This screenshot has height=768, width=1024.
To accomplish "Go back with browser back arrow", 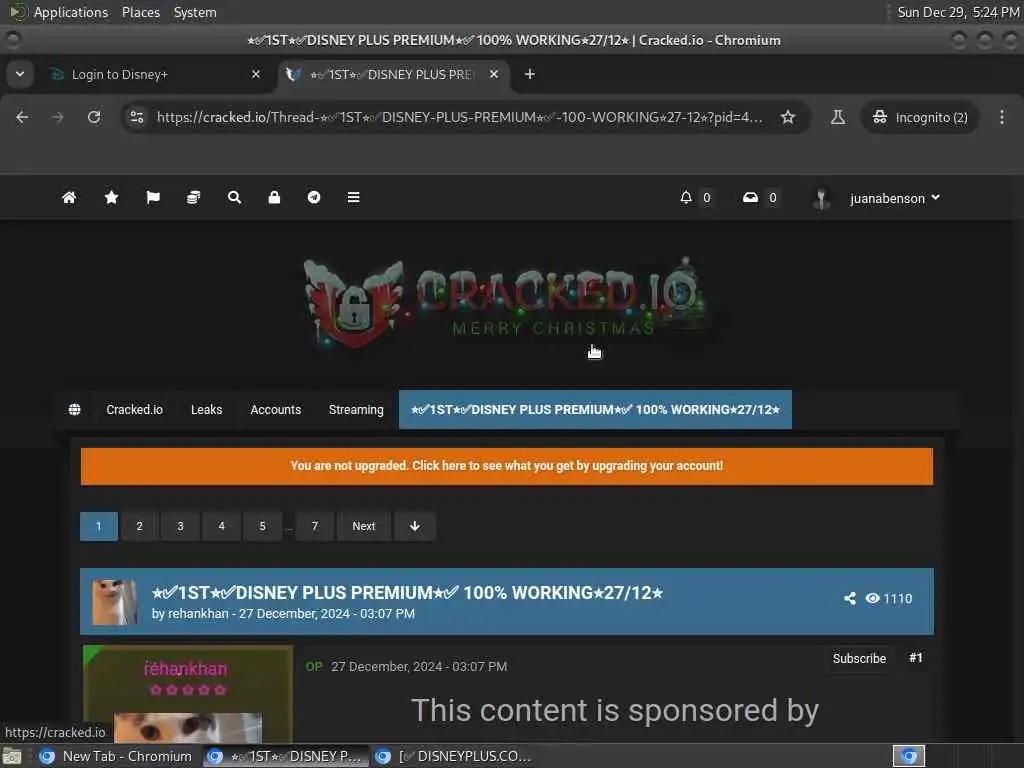I will (22, 118).
